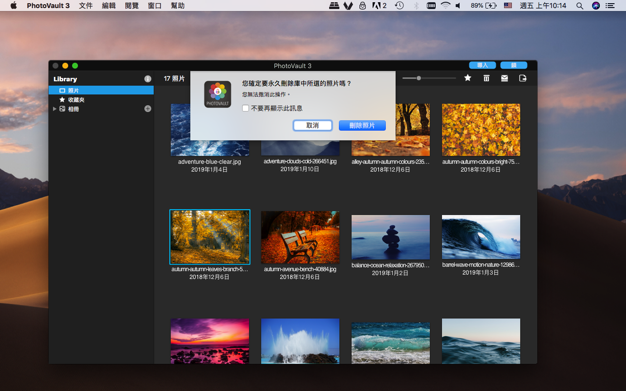The image size is (626, 391).
Task: Click the Adobe icon in menu bar
Action: pyautogui.click(x=379, y=6)
